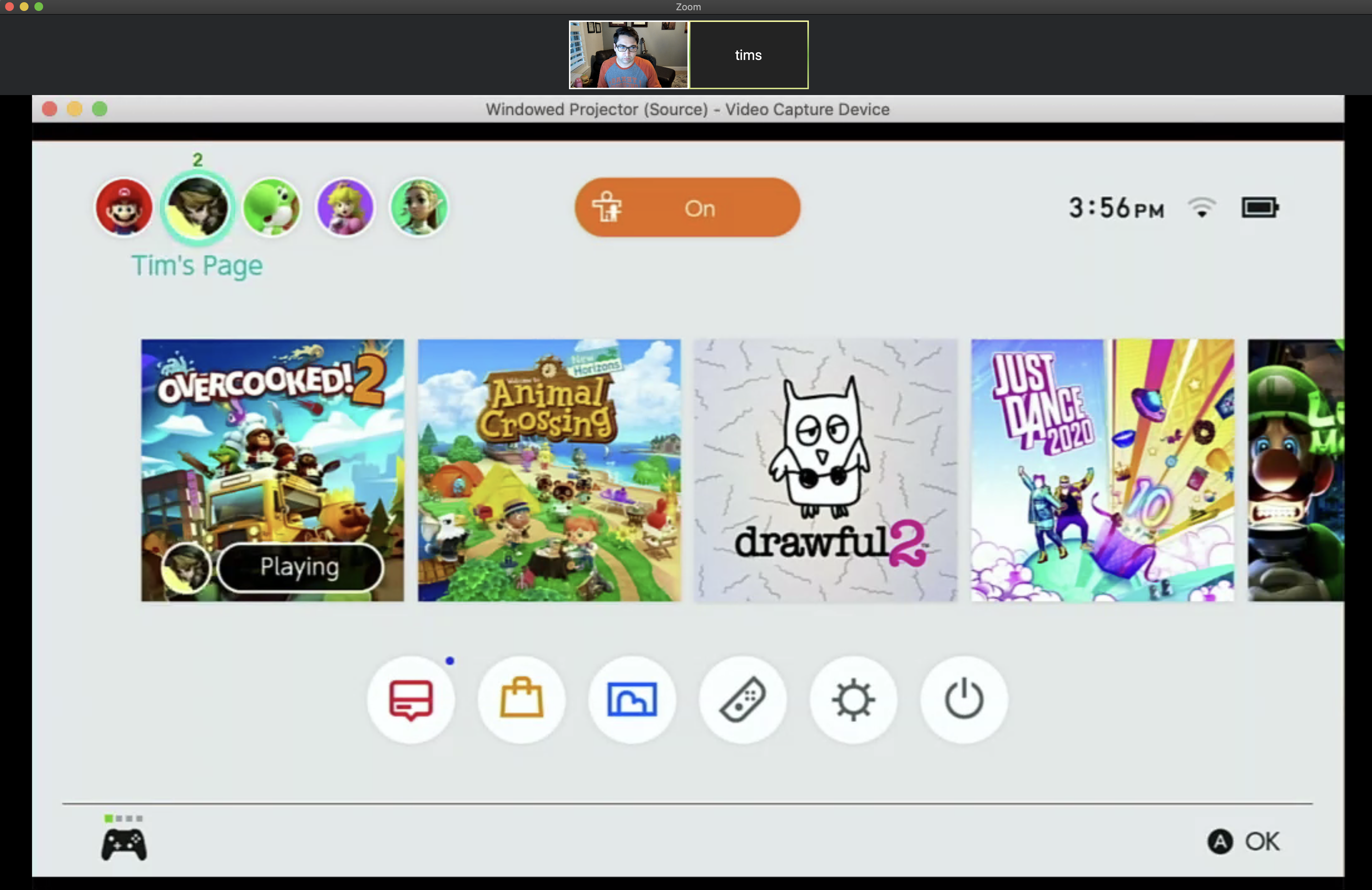Screen dimensions: 1372x890
Task: Maximize the Windowed Projector window
Action: pyautogui.click(x=100, y=109)
